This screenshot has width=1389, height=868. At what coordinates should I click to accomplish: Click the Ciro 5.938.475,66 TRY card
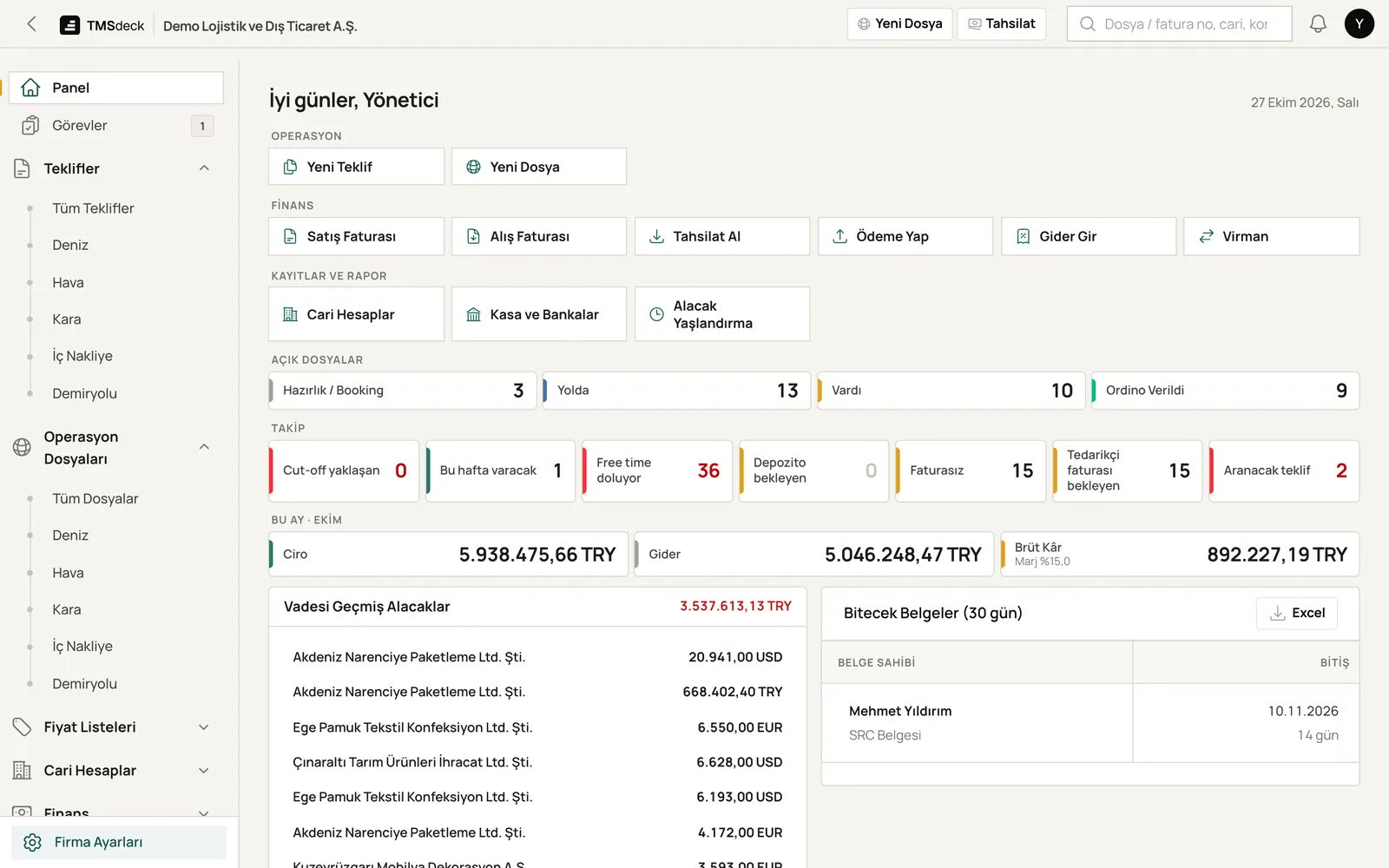click(x=448, y=555)
